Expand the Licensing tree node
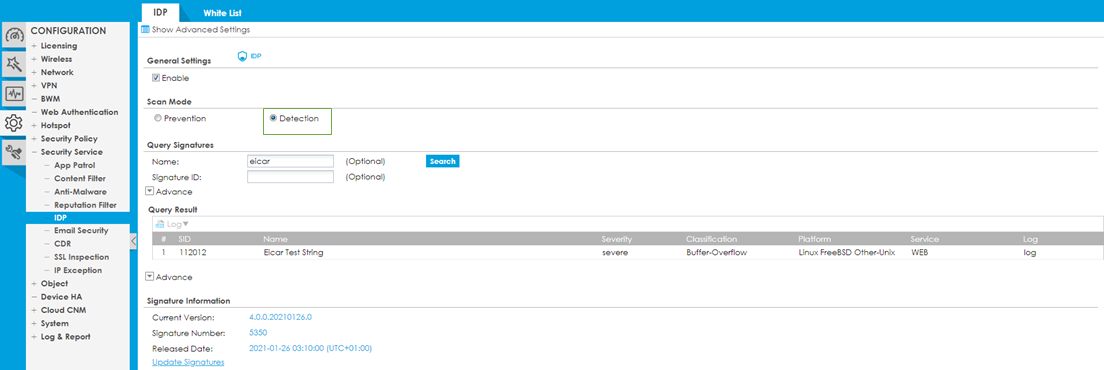The image size is (1104, 370). click(34, 46)
